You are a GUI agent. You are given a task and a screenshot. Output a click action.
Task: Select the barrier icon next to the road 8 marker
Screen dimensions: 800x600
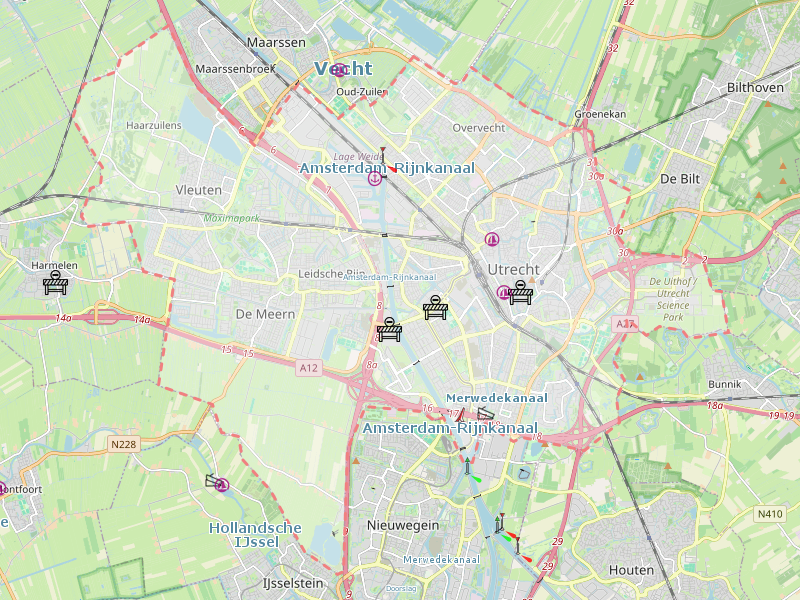(389, 330)
